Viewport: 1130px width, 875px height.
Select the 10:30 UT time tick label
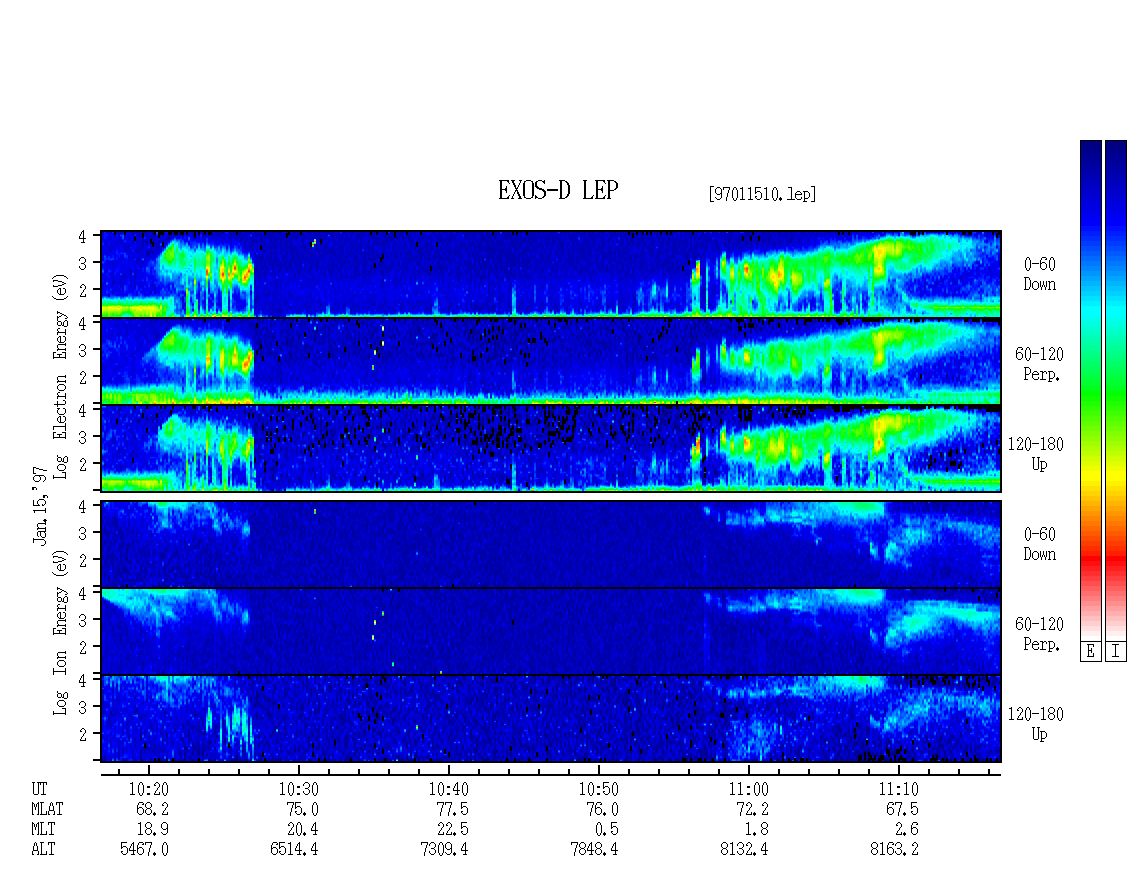(299, 789)
